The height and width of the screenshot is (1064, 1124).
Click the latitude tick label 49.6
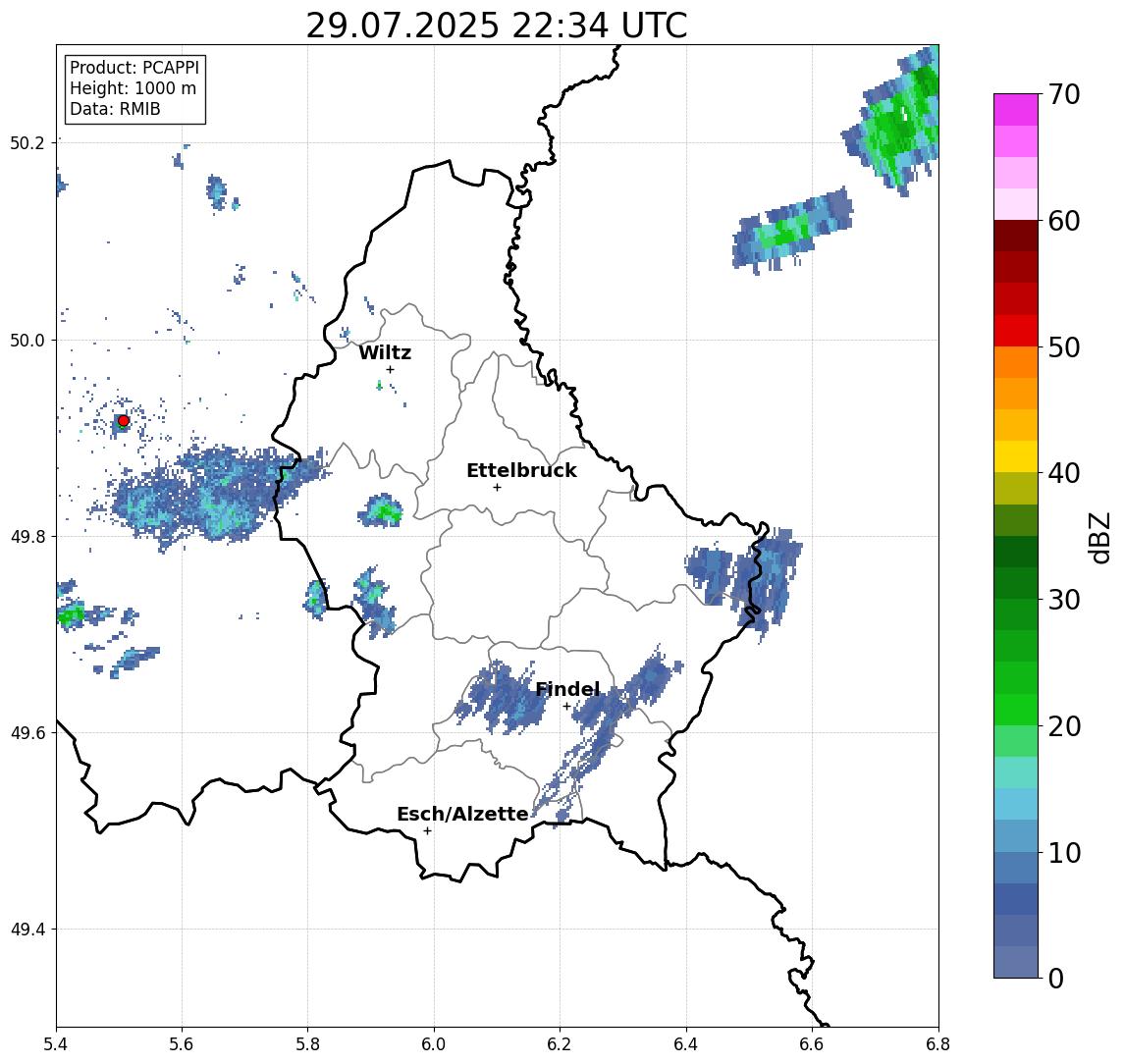(27, 733)
